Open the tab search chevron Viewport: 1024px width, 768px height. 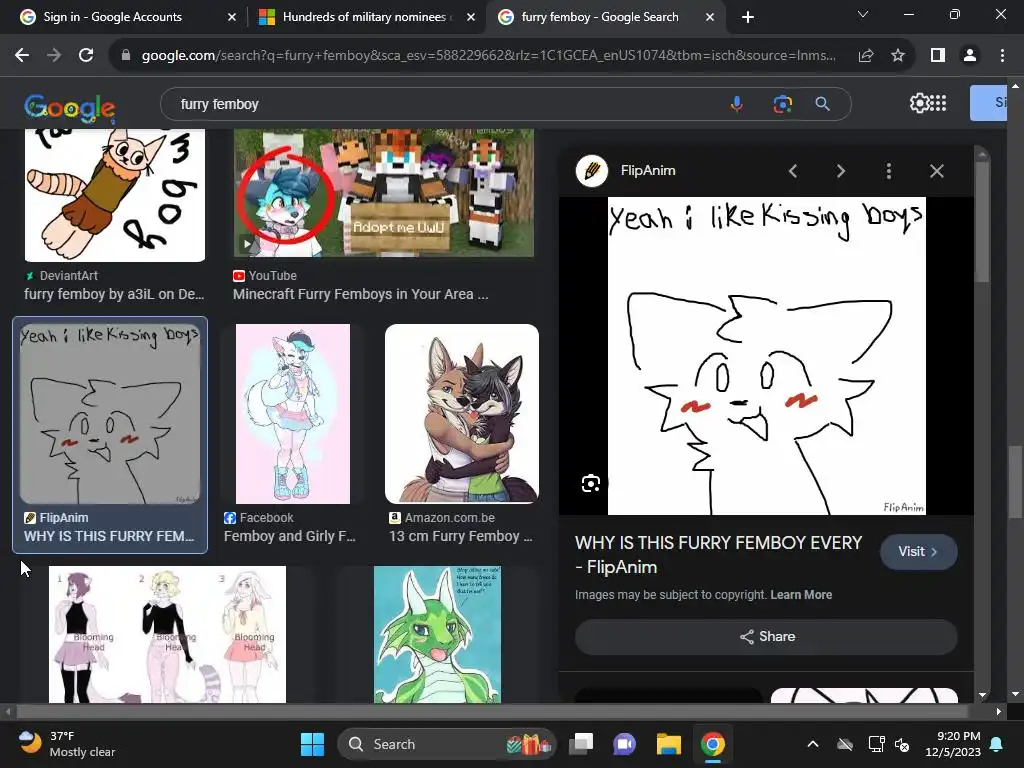pos(863,14)
